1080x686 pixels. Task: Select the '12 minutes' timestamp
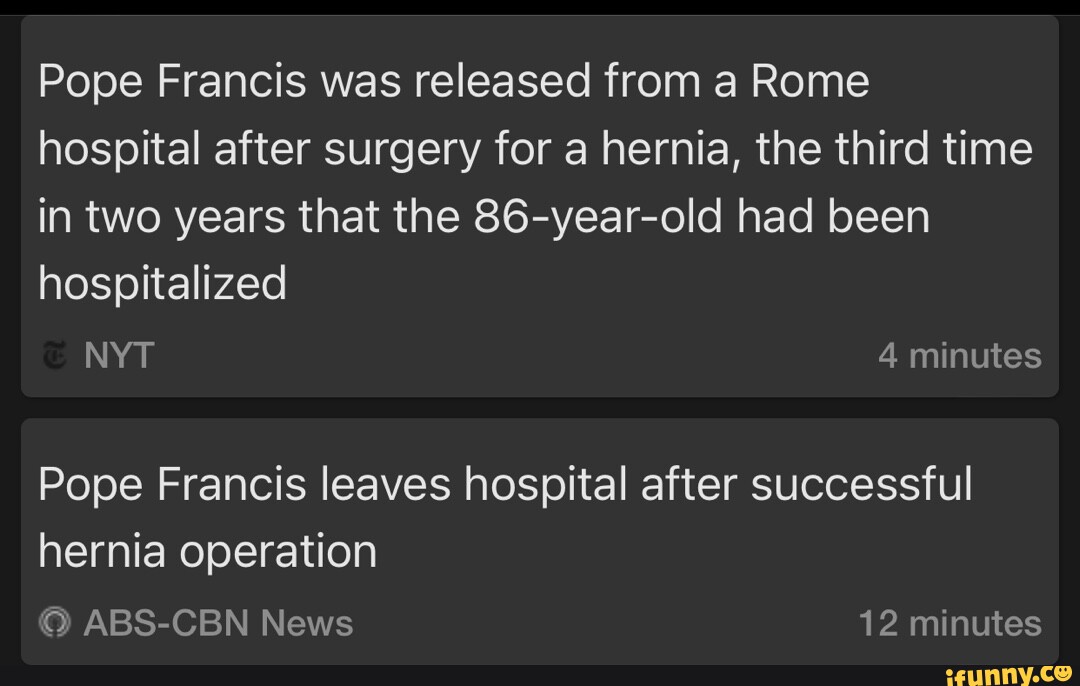[x=952, y=622]
